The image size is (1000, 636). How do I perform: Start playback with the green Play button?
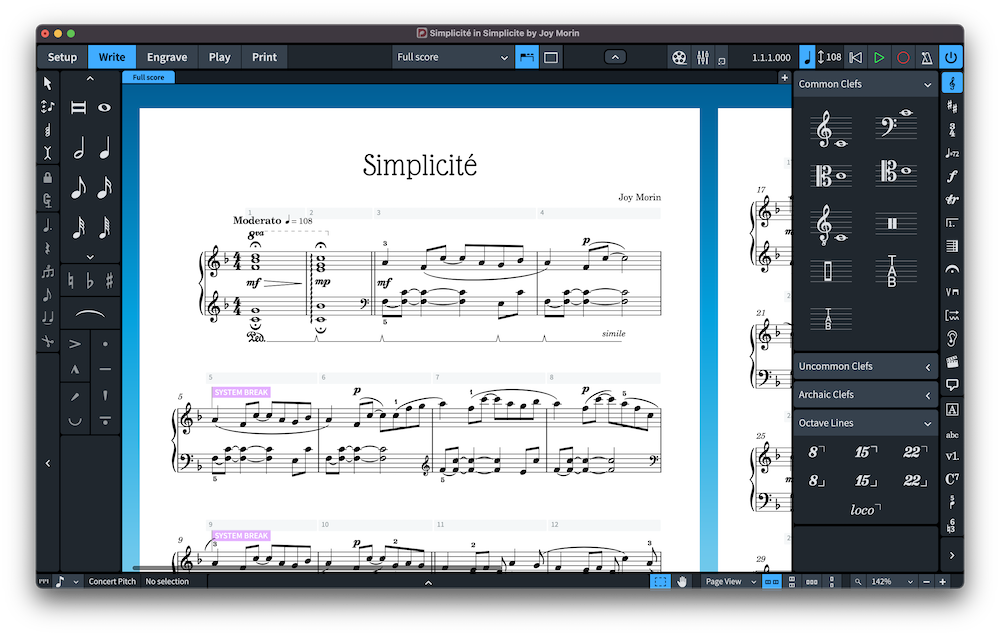[x=879, y=57]
